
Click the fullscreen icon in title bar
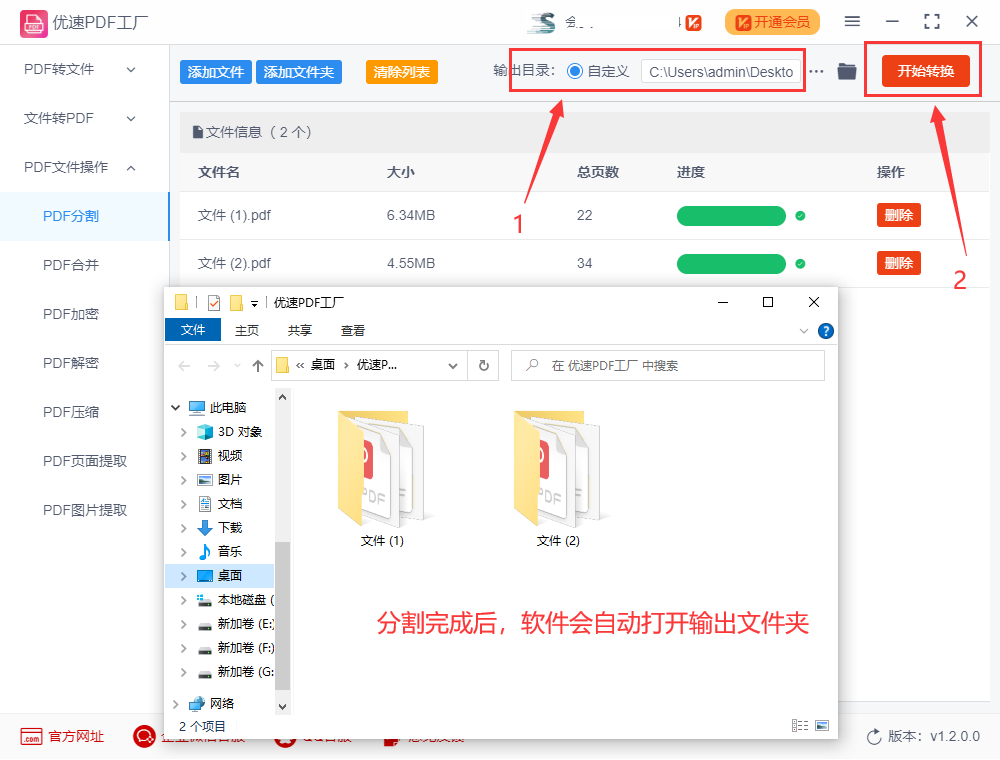point(932,22)
